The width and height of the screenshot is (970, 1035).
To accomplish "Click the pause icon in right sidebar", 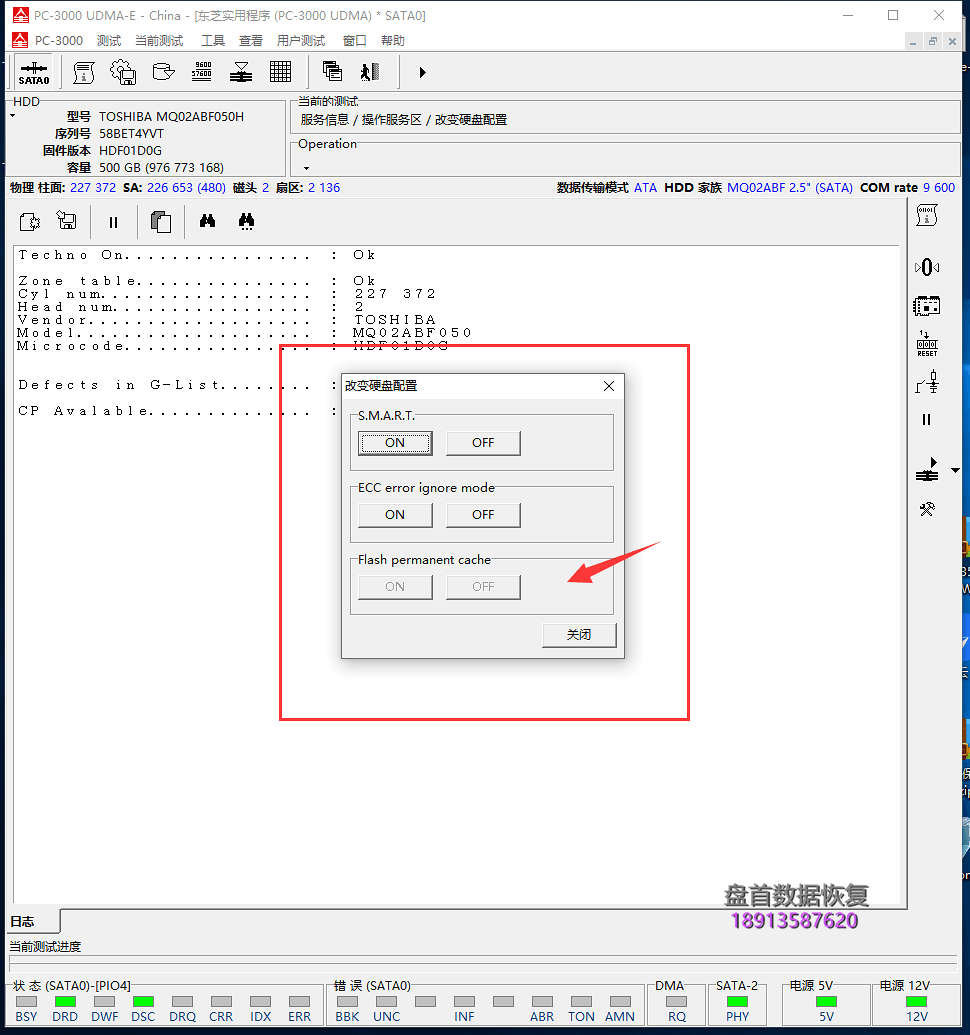I will [926, 420].
